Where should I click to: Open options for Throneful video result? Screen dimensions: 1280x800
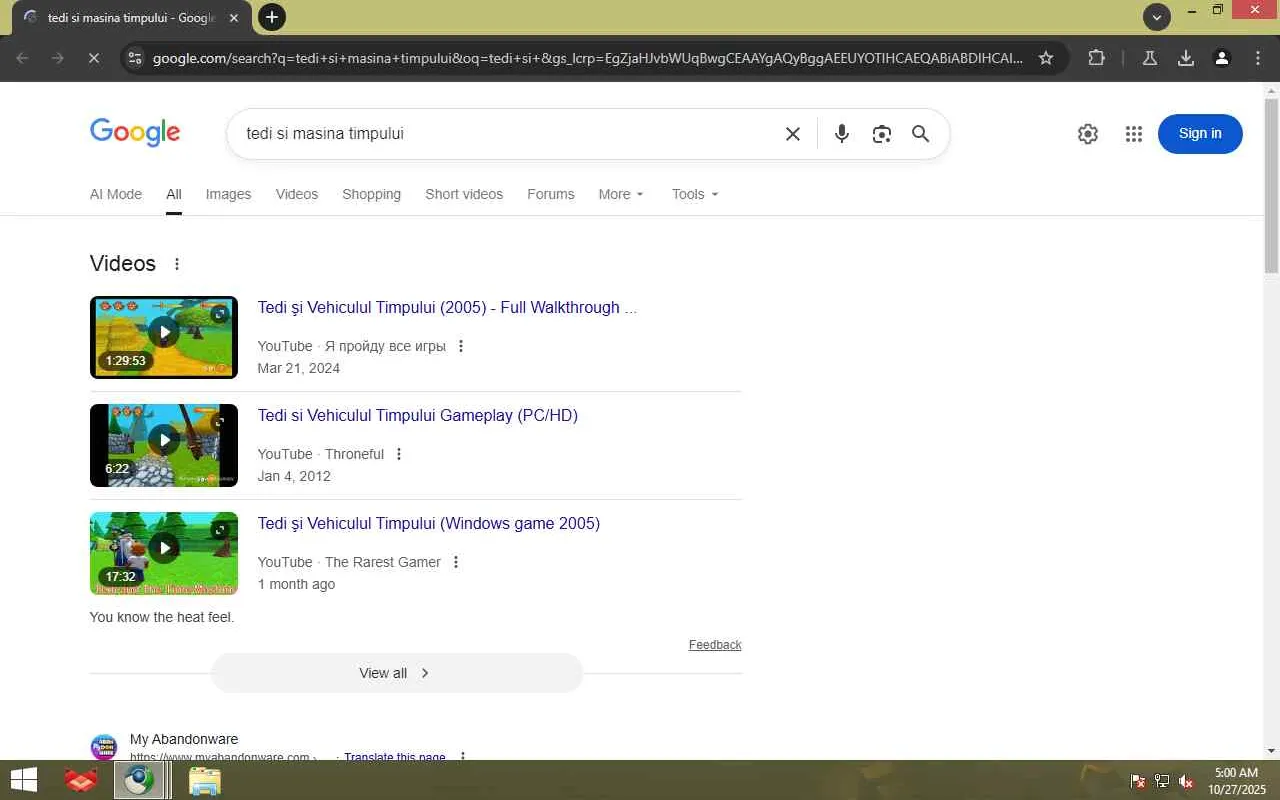399,454
